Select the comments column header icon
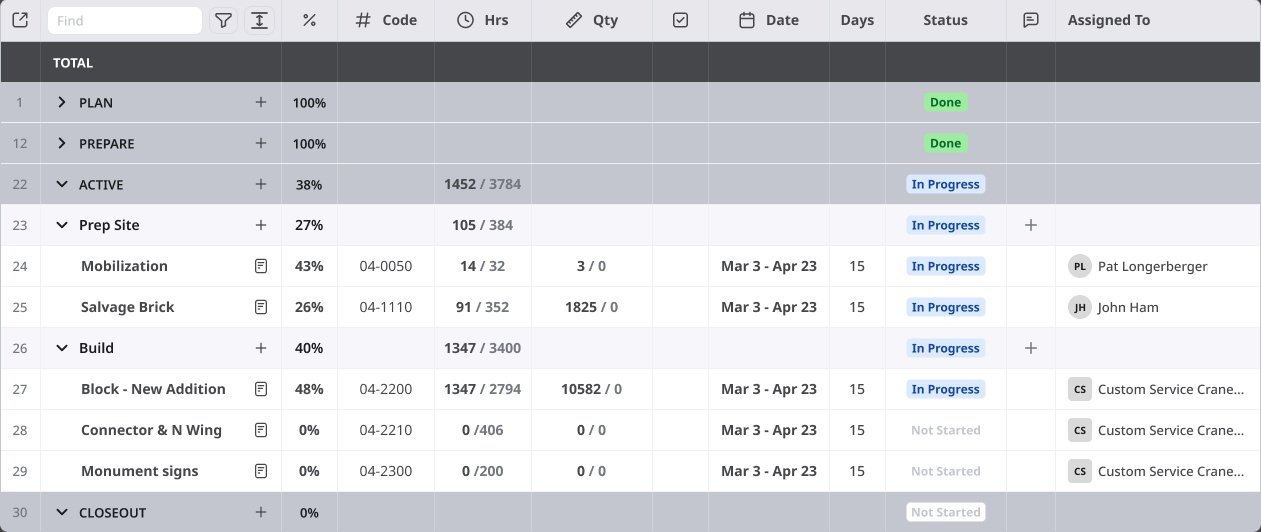 (x=1031, y=20)
